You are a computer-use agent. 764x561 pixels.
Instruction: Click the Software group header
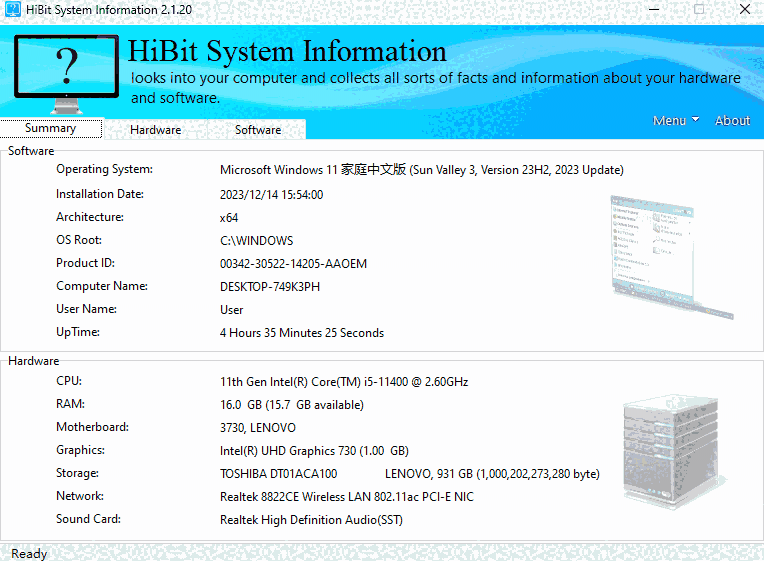click(x=31, y=151)
